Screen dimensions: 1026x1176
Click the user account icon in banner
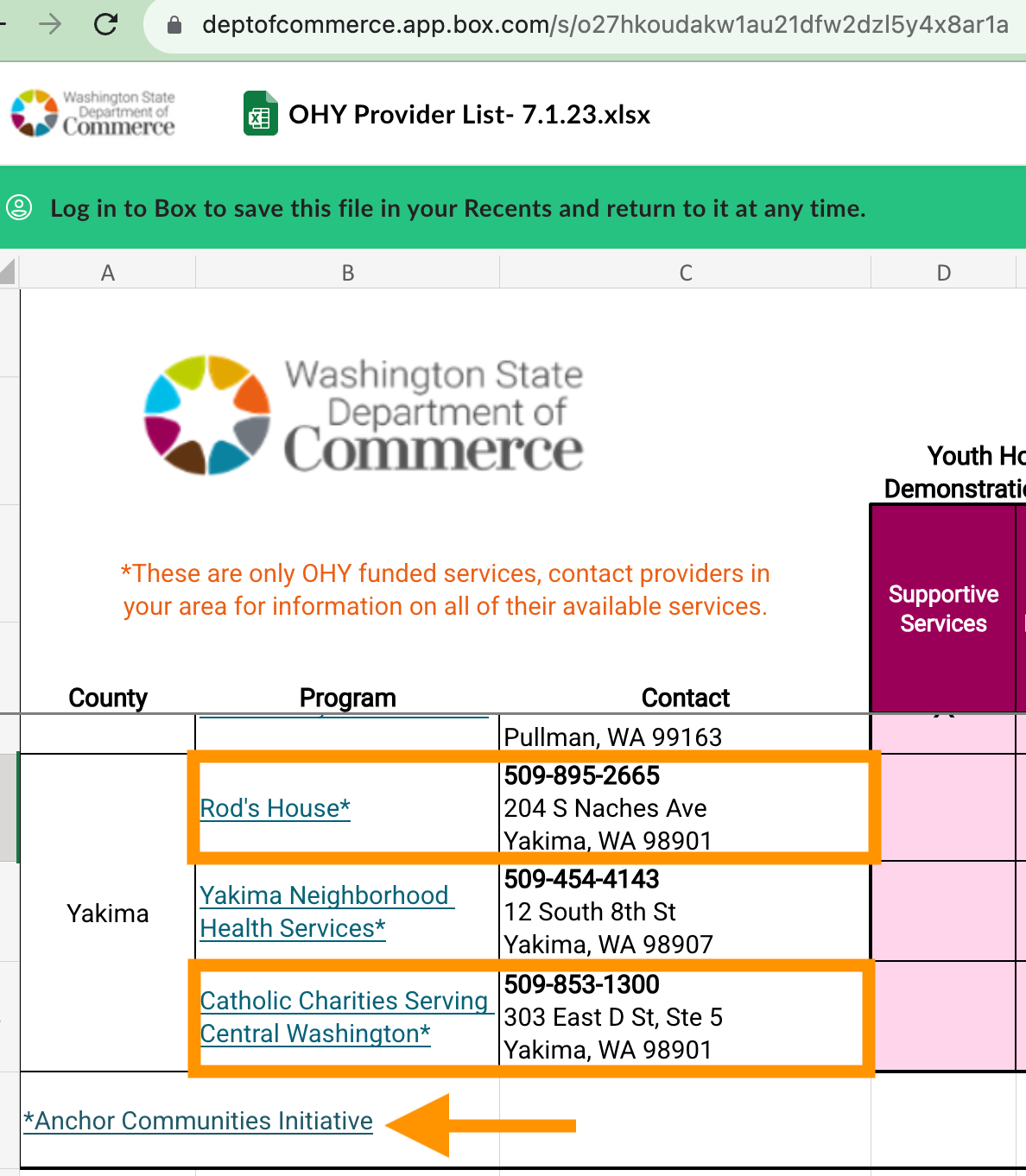click(x=20, y=207)
